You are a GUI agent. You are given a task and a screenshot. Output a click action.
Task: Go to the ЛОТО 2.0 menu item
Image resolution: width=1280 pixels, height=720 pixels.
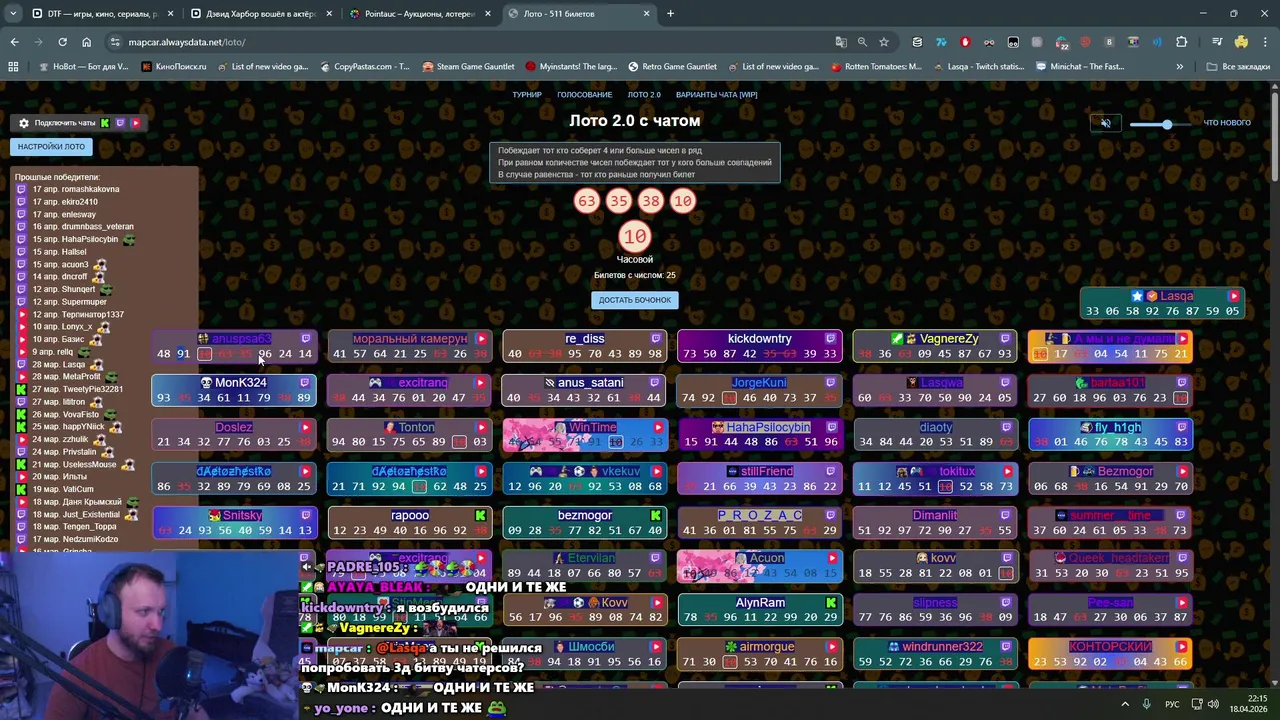coord(644,95)
